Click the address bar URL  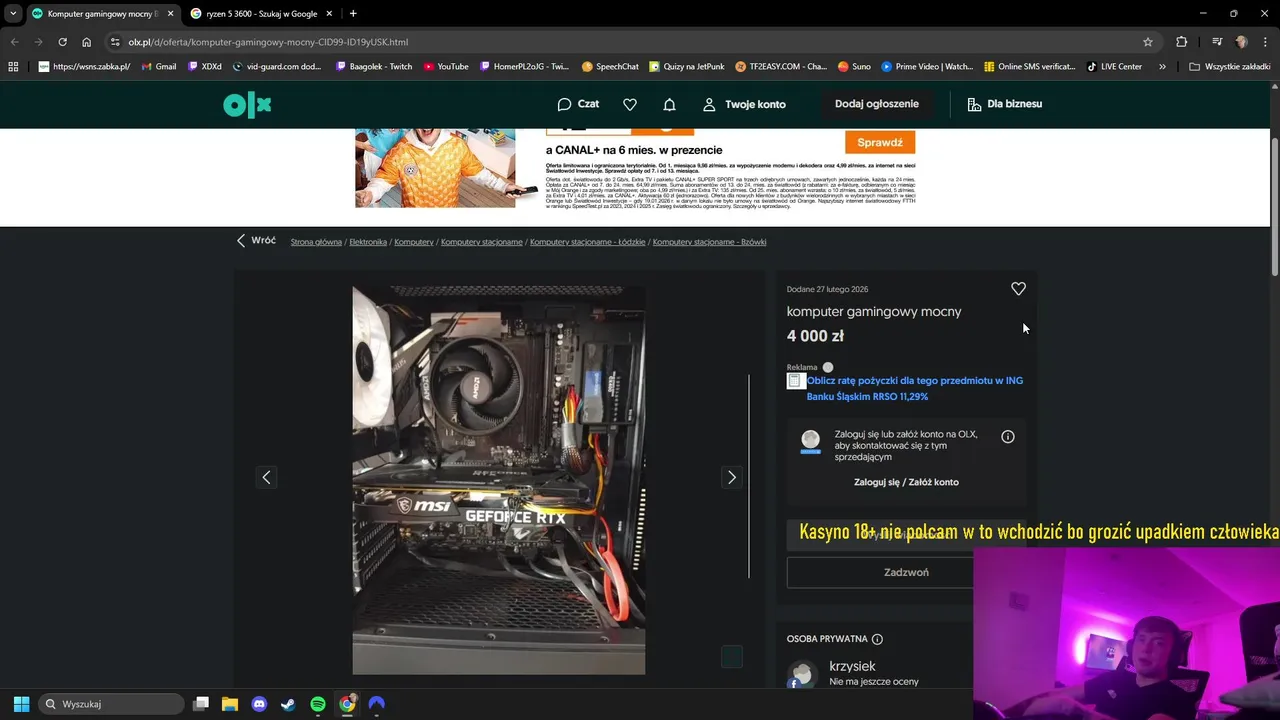(x=268, y=42)
